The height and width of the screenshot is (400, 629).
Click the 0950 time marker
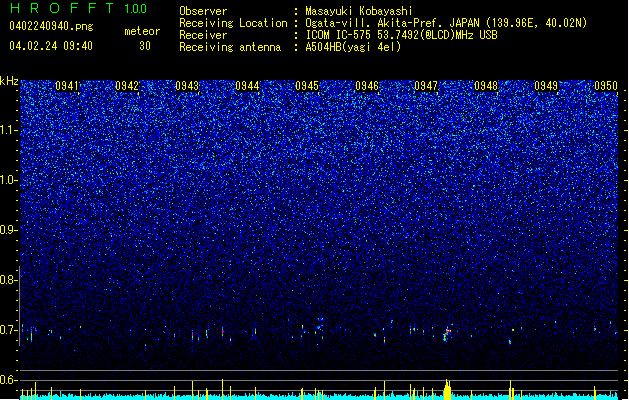(x=606, y=86)
